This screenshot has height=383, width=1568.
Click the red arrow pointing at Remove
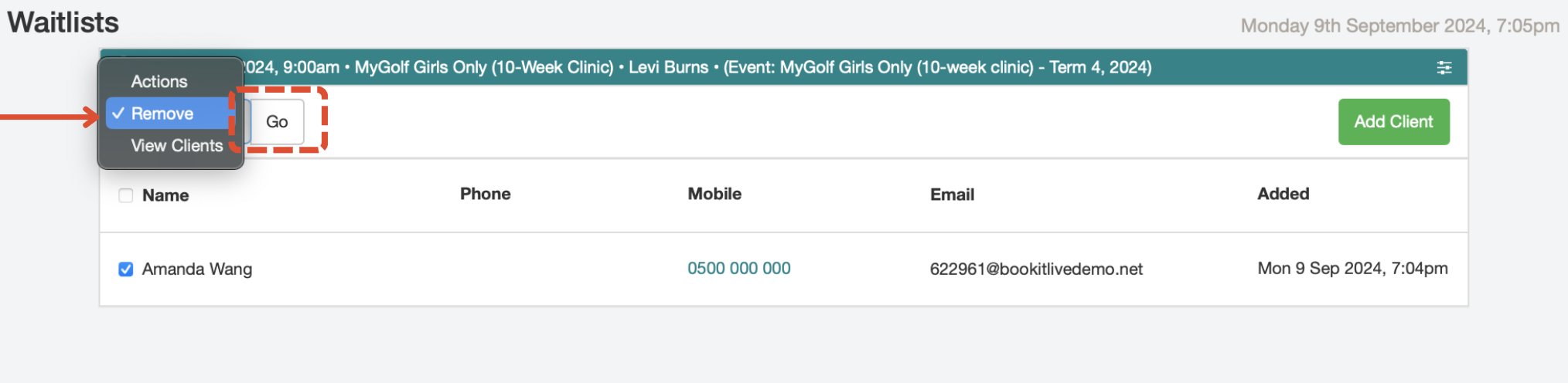click(x=49, y=117)
